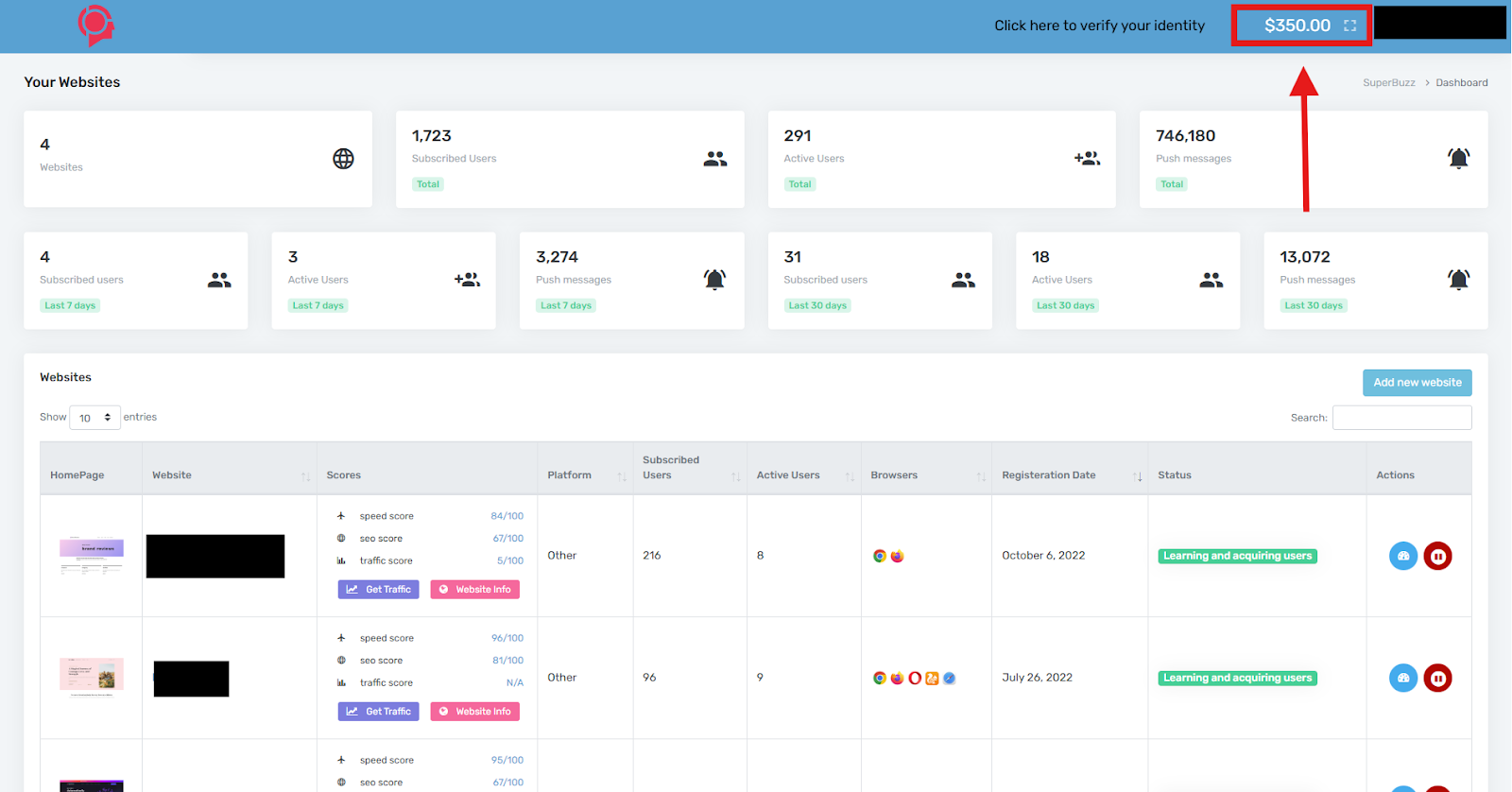Open the SuperBuzz breadcrumb link

pyautogui.click(x=1388, y=83)
